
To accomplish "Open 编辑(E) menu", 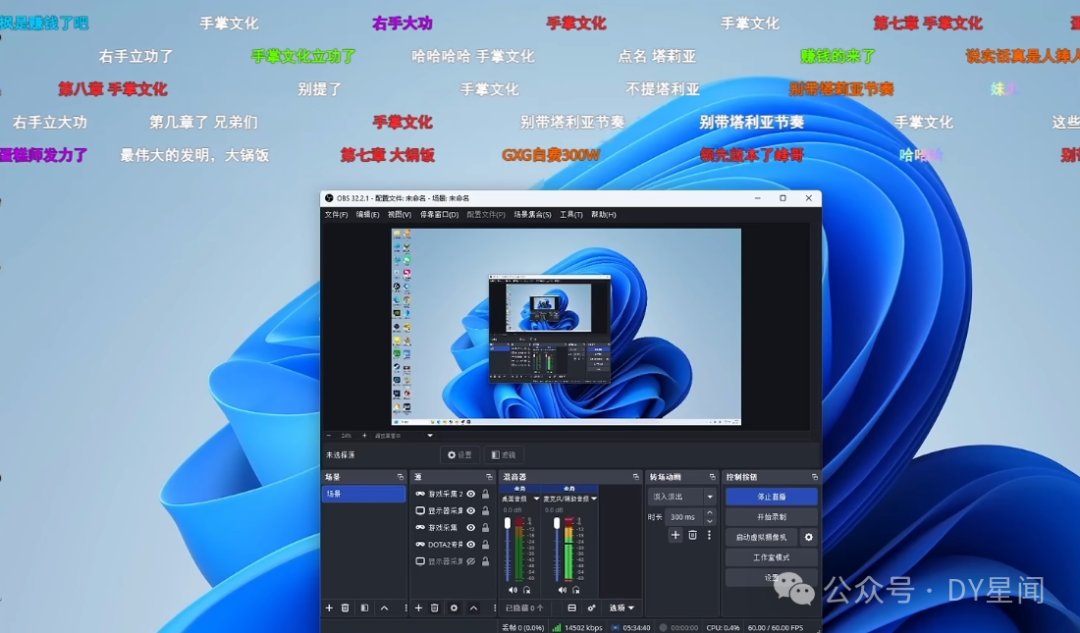I will click(368, 215).
